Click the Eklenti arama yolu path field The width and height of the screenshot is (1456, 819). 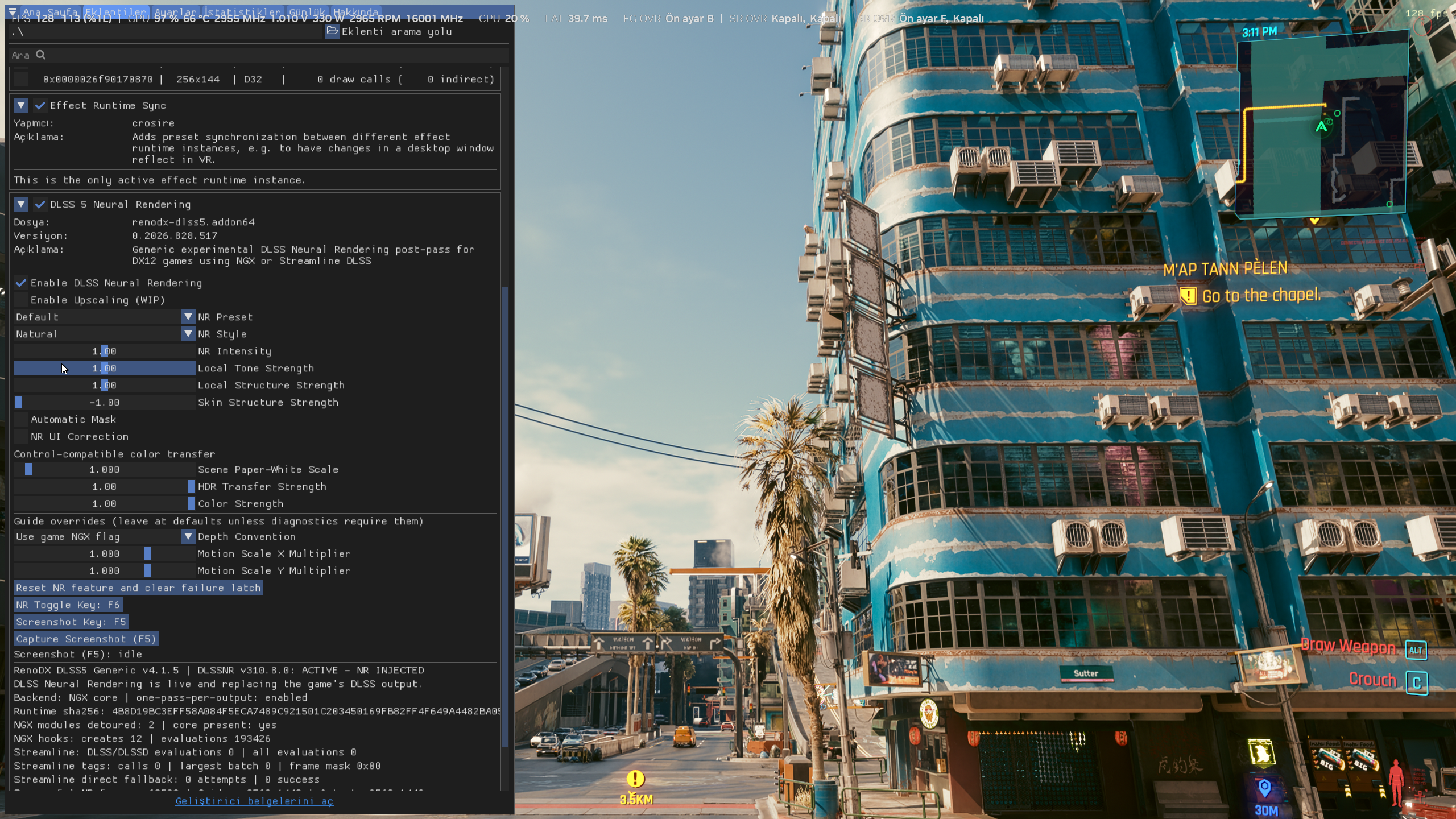pyautogui.click(x=166, y=31)
